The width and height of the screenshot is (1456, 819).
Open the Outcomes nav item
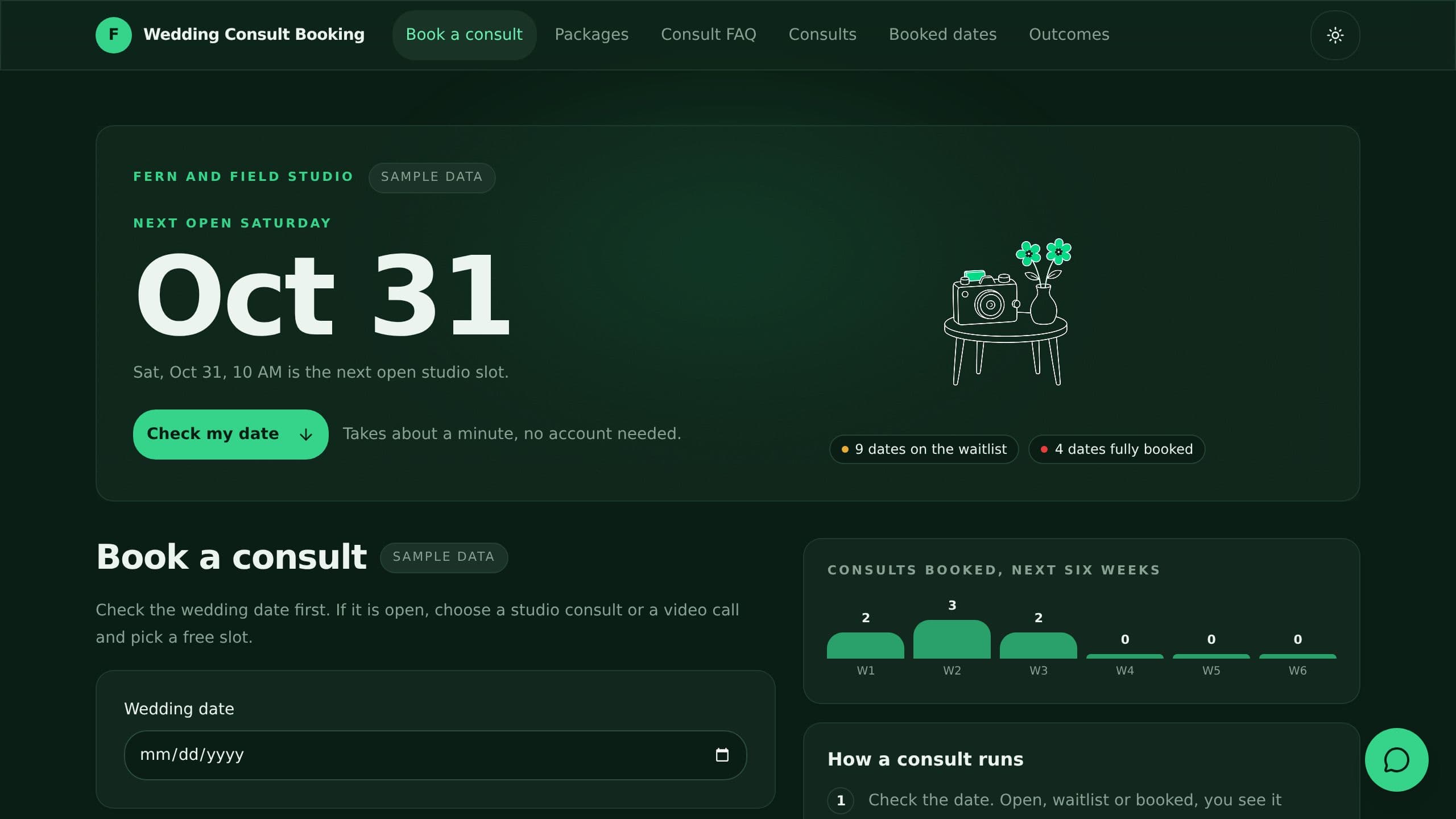[1069, 35]
